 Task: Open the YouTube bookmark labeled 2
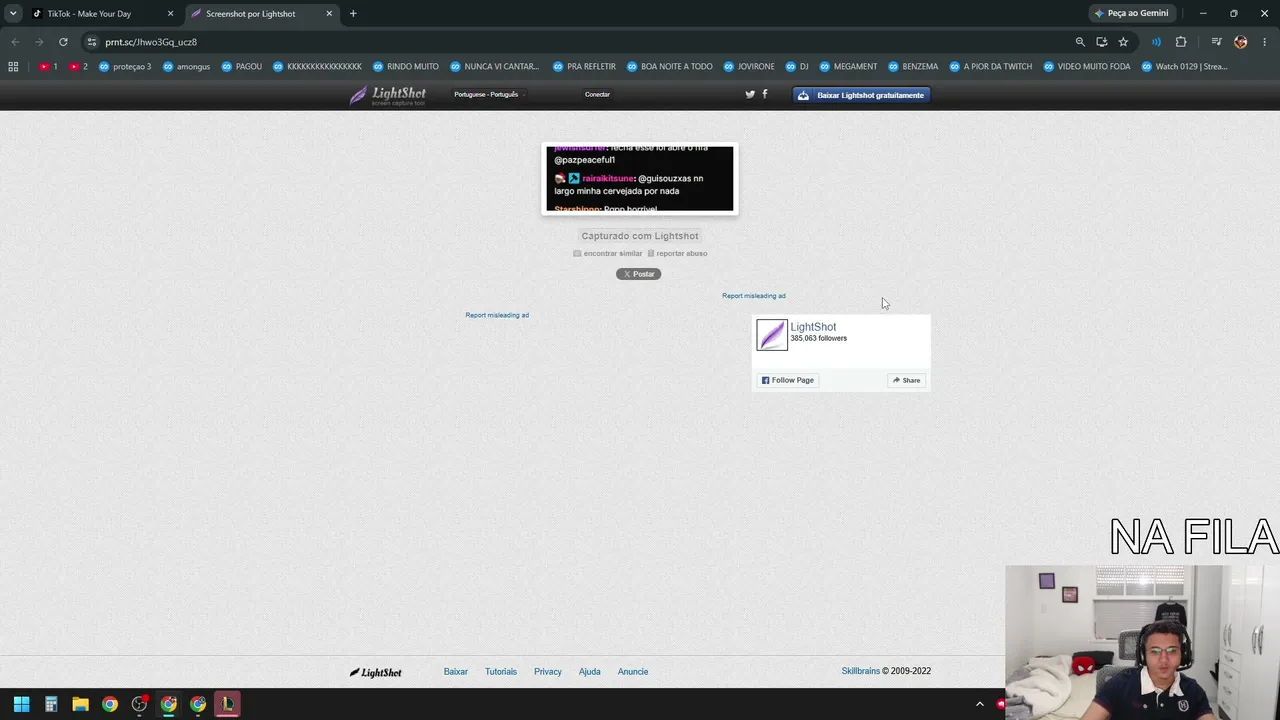[x=78, y=67]
